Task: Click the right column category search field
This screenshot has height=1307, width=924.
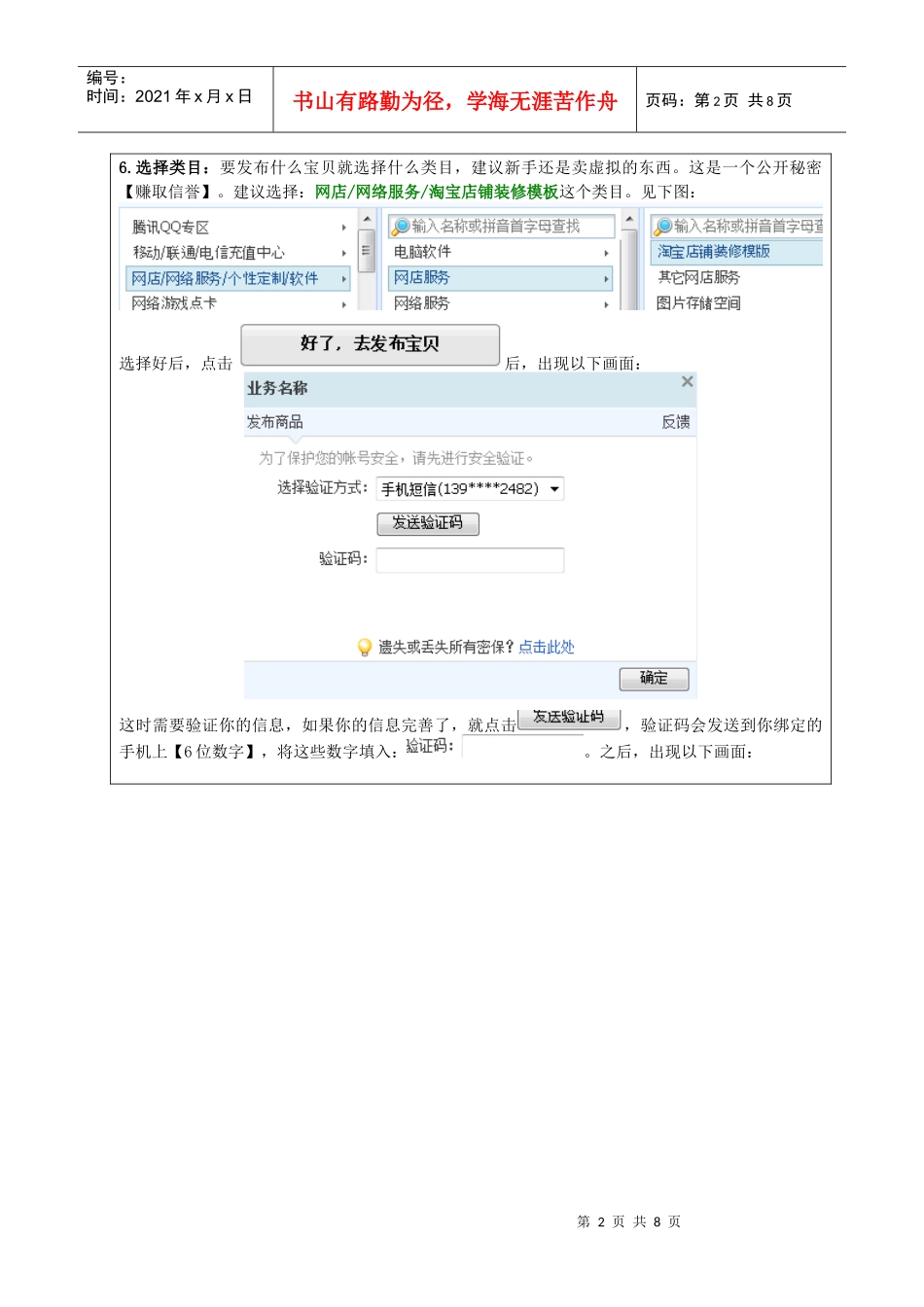Action: click(736, 227)
